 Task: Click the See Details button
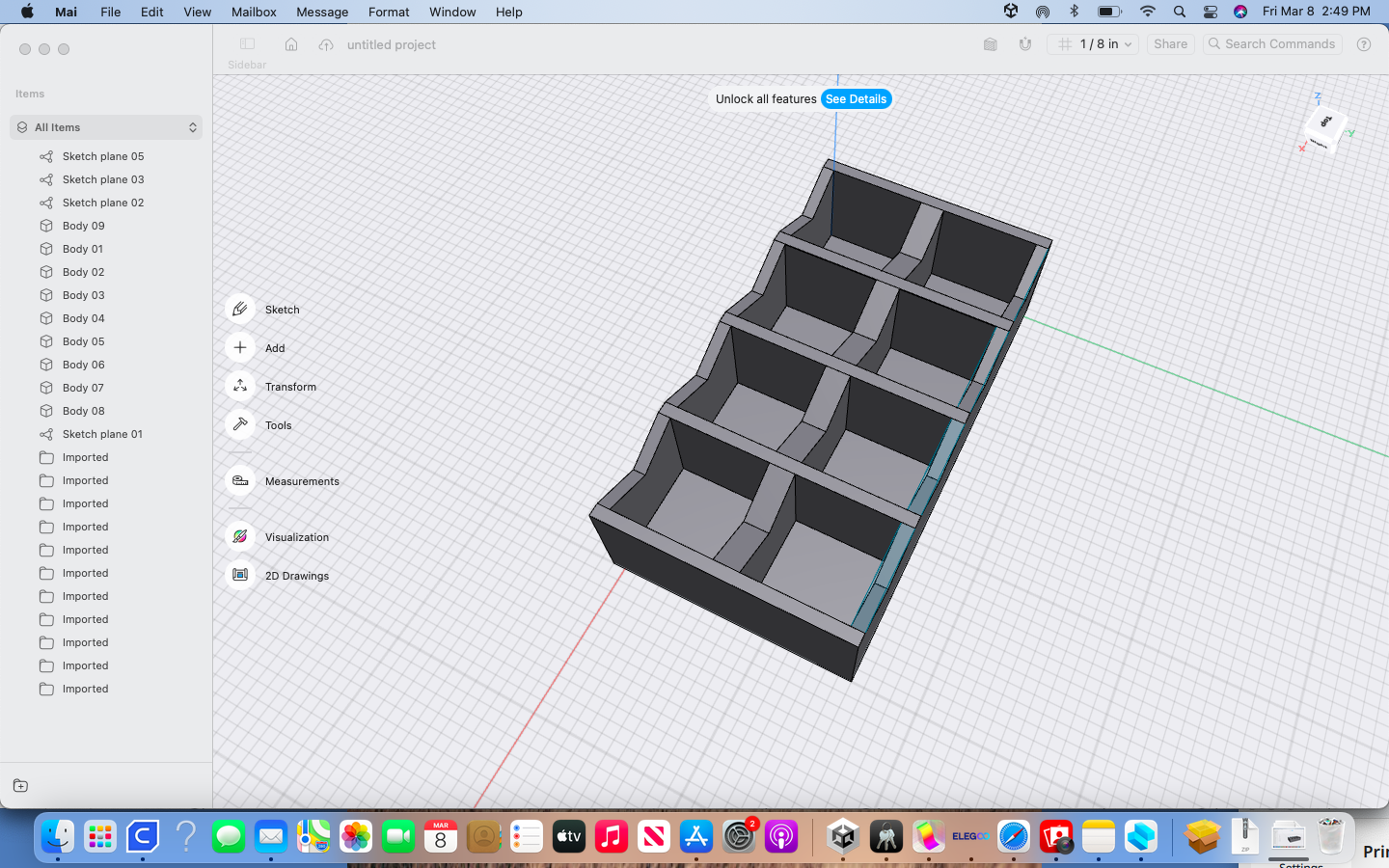coord(856,98)
